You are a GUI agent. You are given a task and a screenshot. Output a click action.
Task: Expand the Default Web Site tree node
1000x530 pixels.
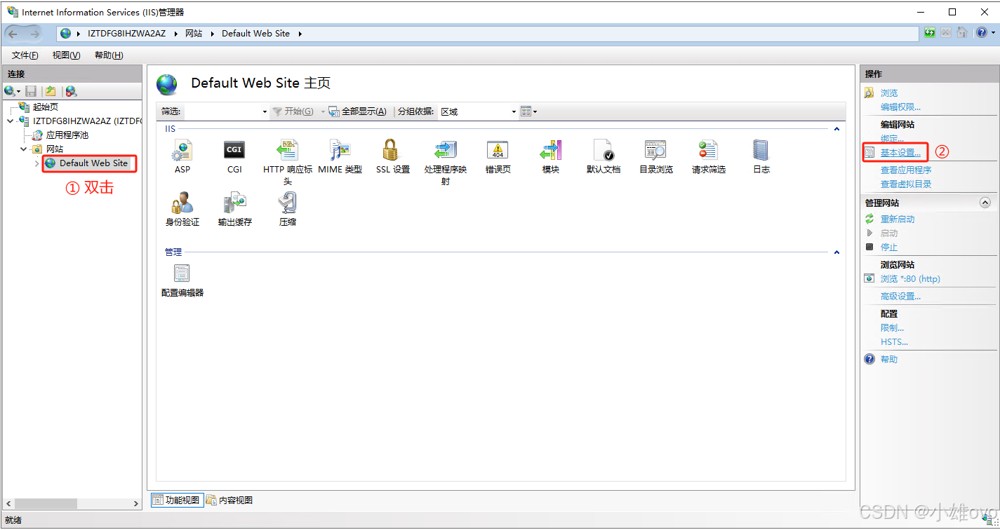[37, 163]
